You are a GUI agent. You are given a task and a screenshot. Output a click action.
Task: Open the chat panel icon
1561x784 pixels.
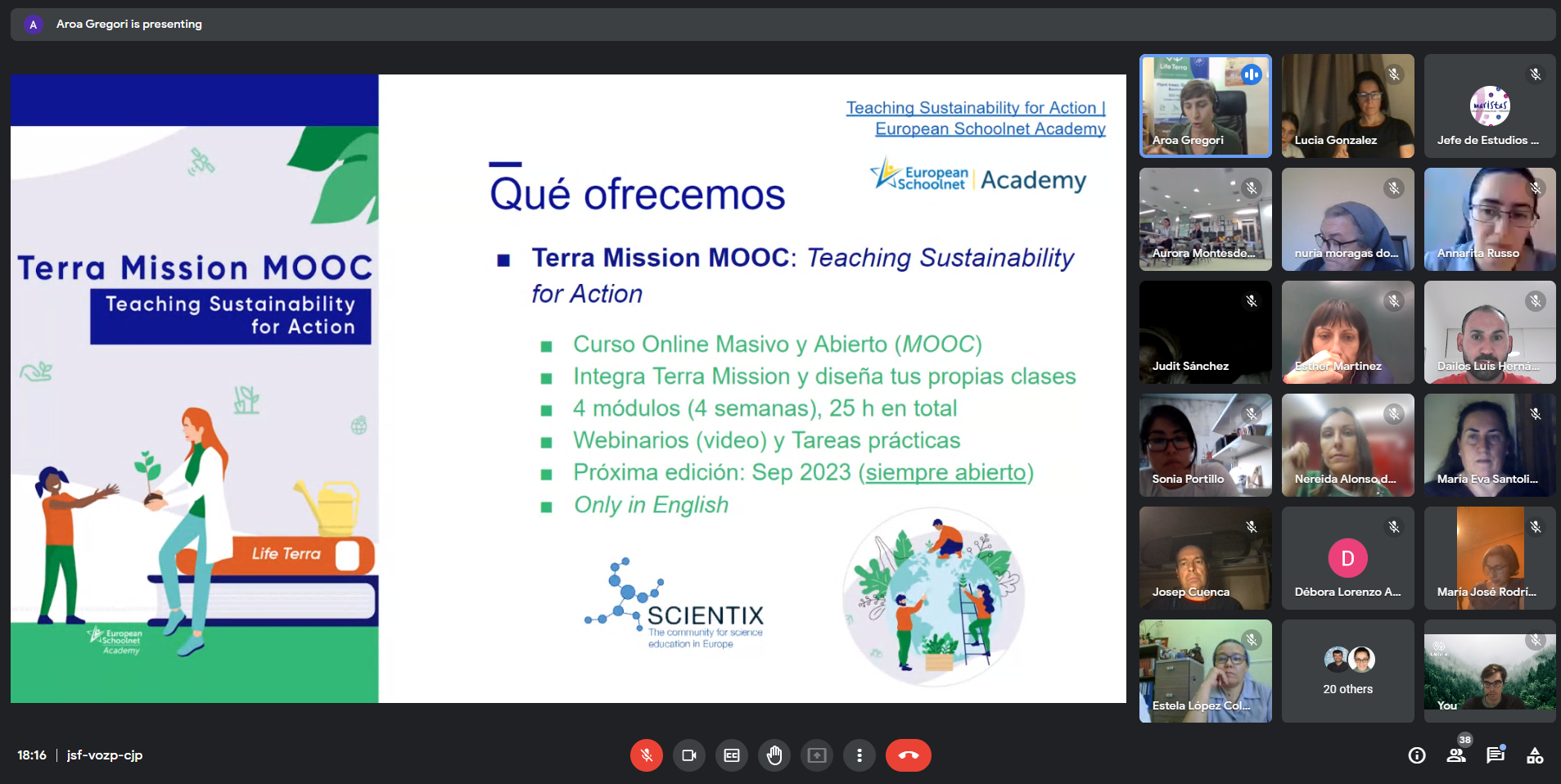[x=1496, y=755]
